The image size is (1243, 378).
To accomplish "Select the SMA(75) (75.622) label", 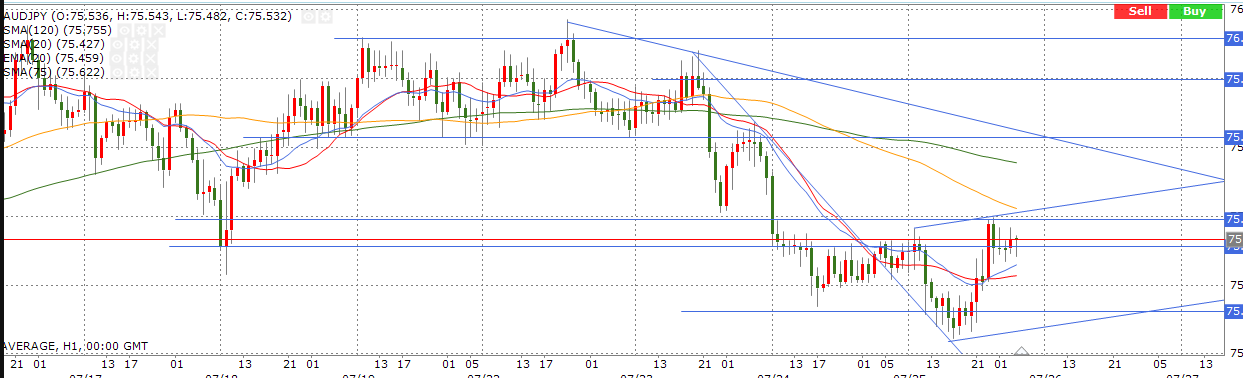I will coord(54,73).
